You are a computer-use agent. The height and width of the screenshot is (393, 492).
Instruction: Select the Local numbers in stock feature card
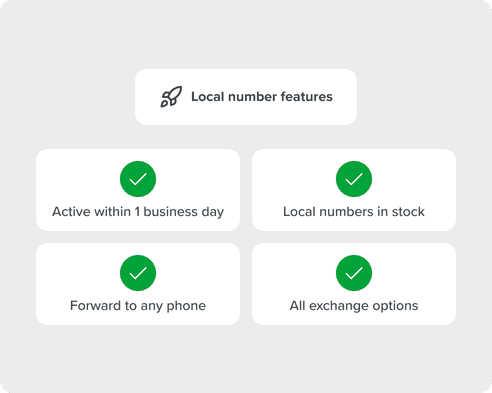pyautogui.click(x=354, y=190)
